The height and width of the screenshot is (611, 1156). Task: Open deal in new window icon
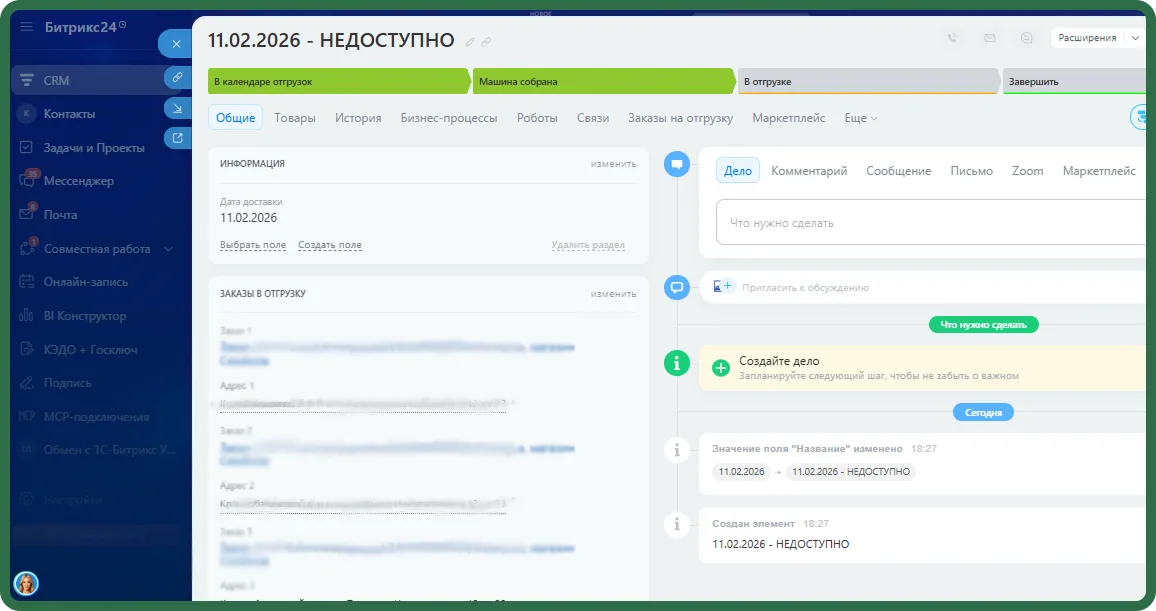click(x=178, y=138)
